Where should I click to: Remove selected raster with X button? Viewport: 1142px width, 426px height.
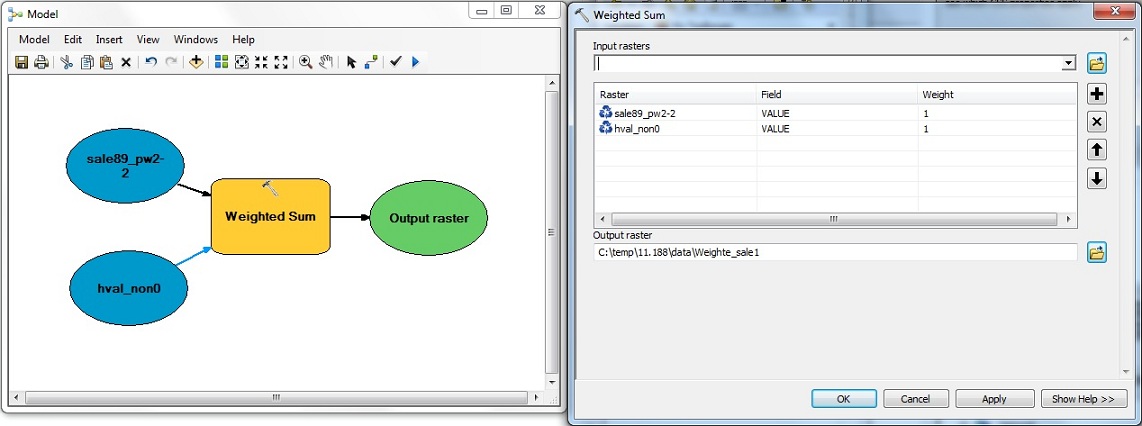pos(1096,122)
